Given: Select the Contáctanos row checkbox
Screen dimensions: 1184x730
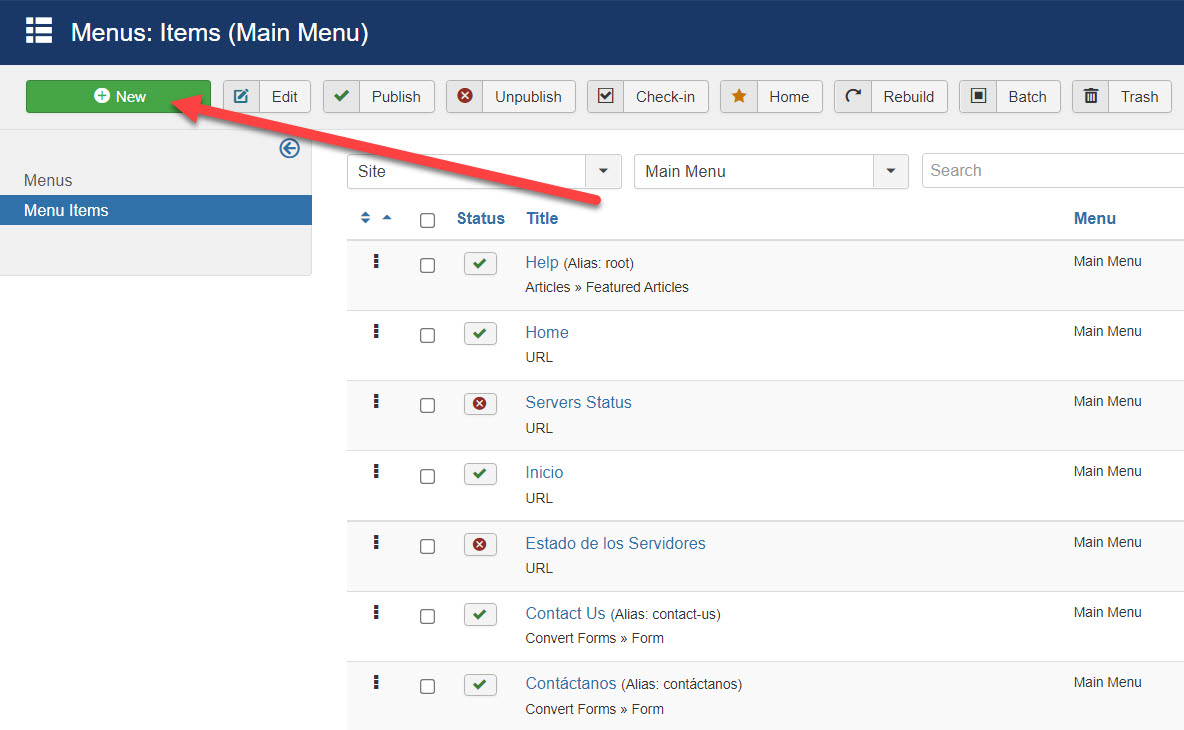Looking at the screenshot, I should click(x=427, y=686).
